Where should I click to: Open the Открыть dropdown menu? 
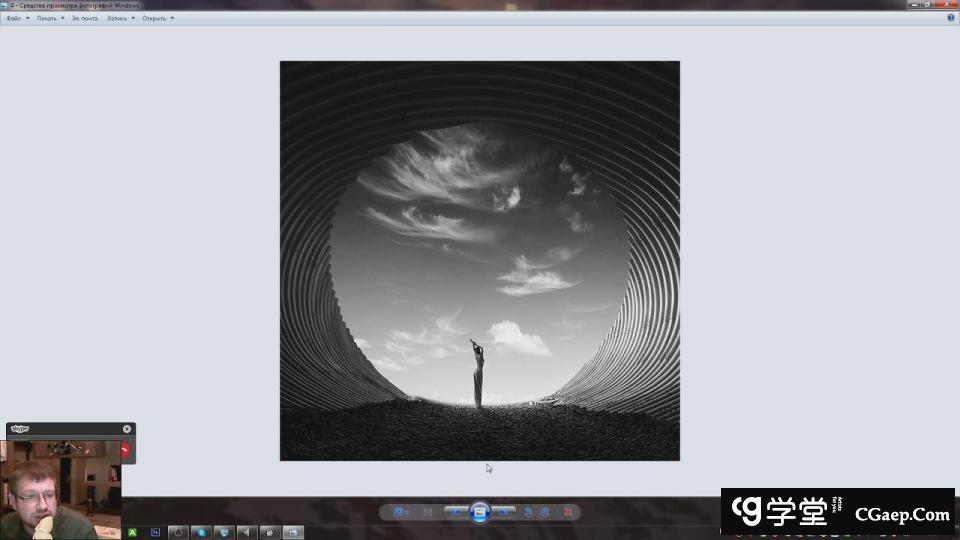coord(157,18)
